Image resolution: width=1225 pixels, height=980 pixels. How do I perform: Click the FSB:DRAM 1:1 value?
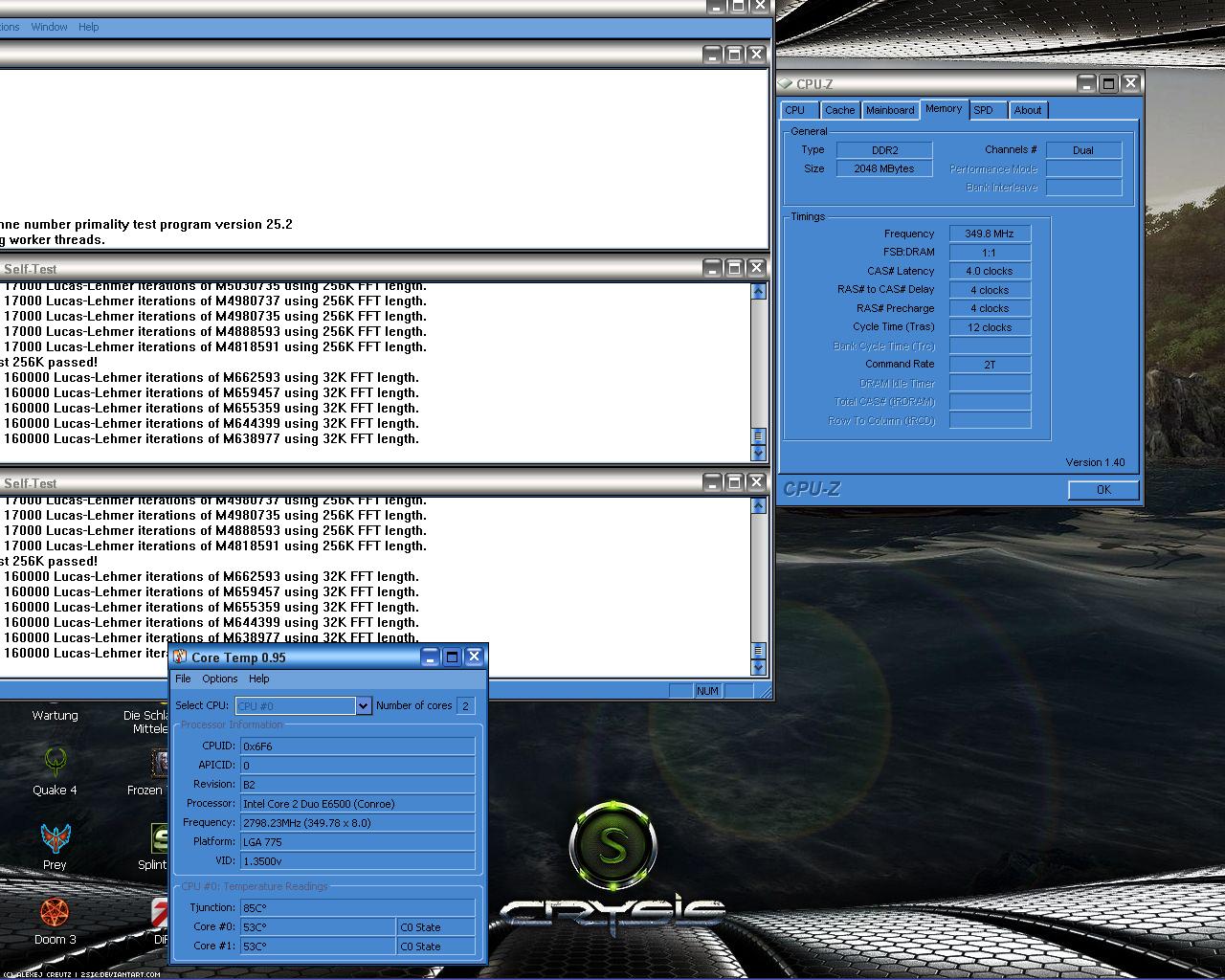pyautogui.click(x=990, y=253)
